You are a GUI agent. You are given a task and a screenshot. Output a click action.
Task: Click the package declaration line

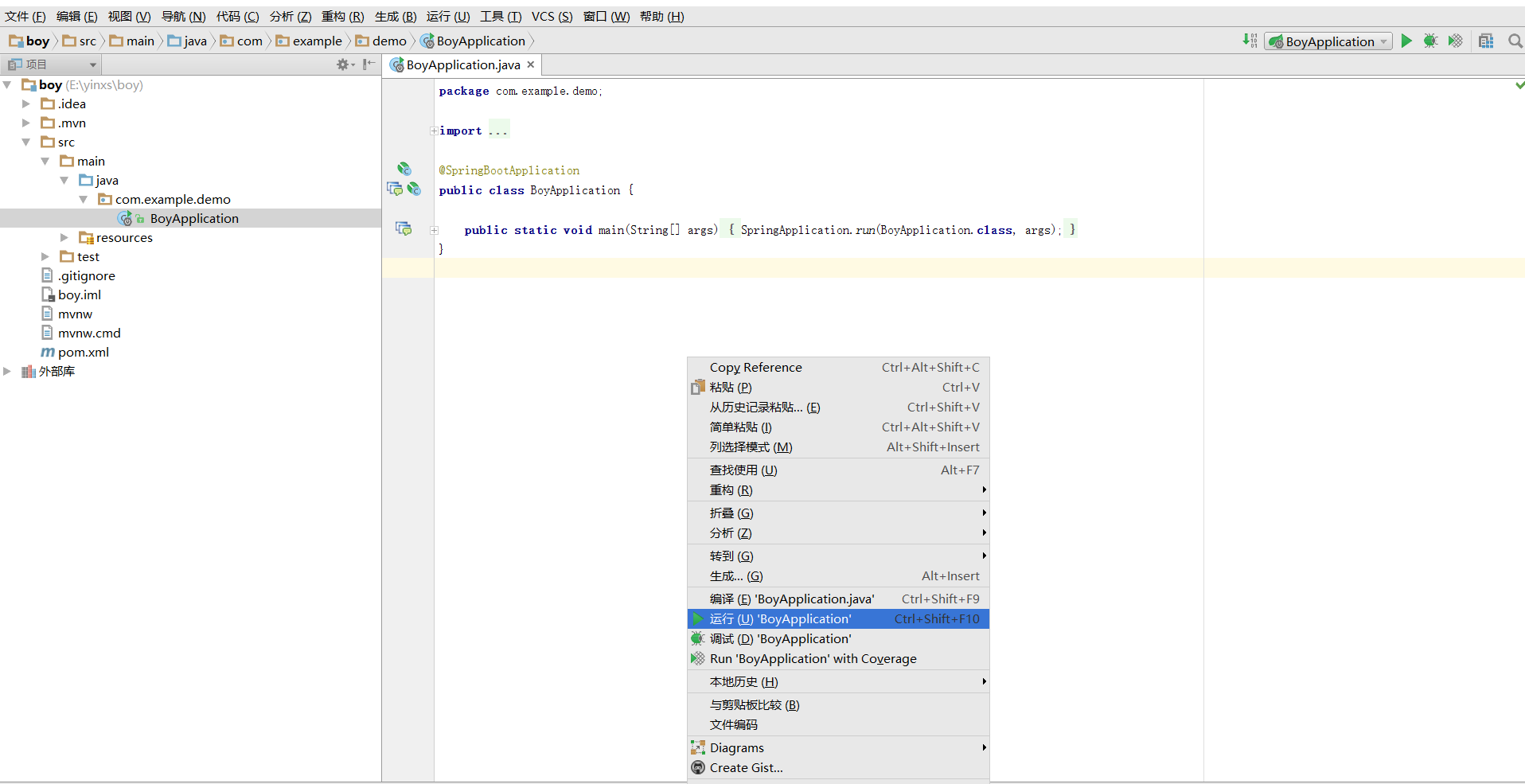521,91
